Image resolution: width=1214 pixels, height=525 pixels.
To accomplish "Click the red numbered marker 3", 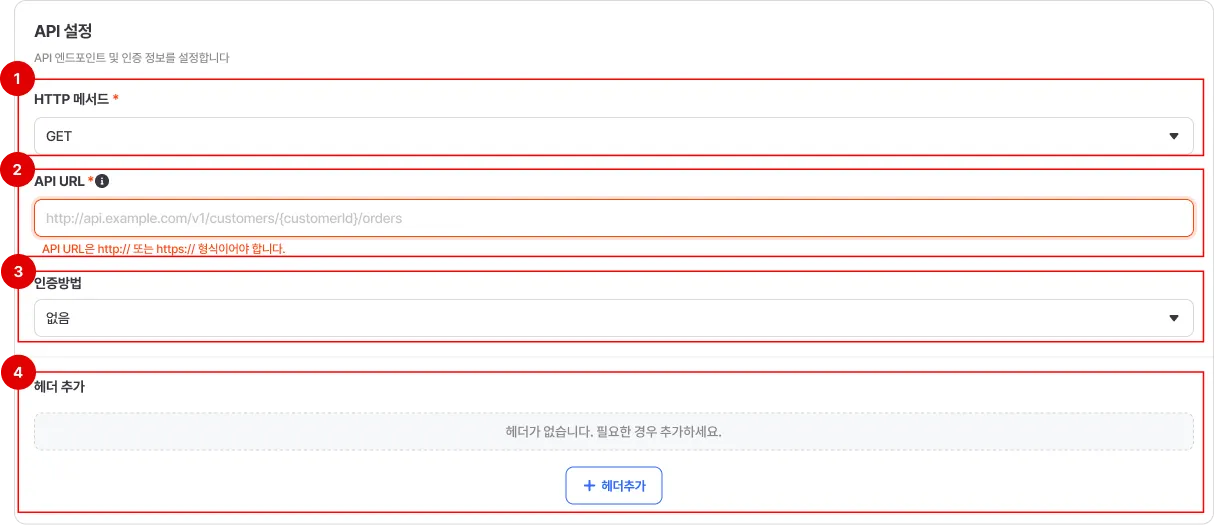I will (16, 273).
